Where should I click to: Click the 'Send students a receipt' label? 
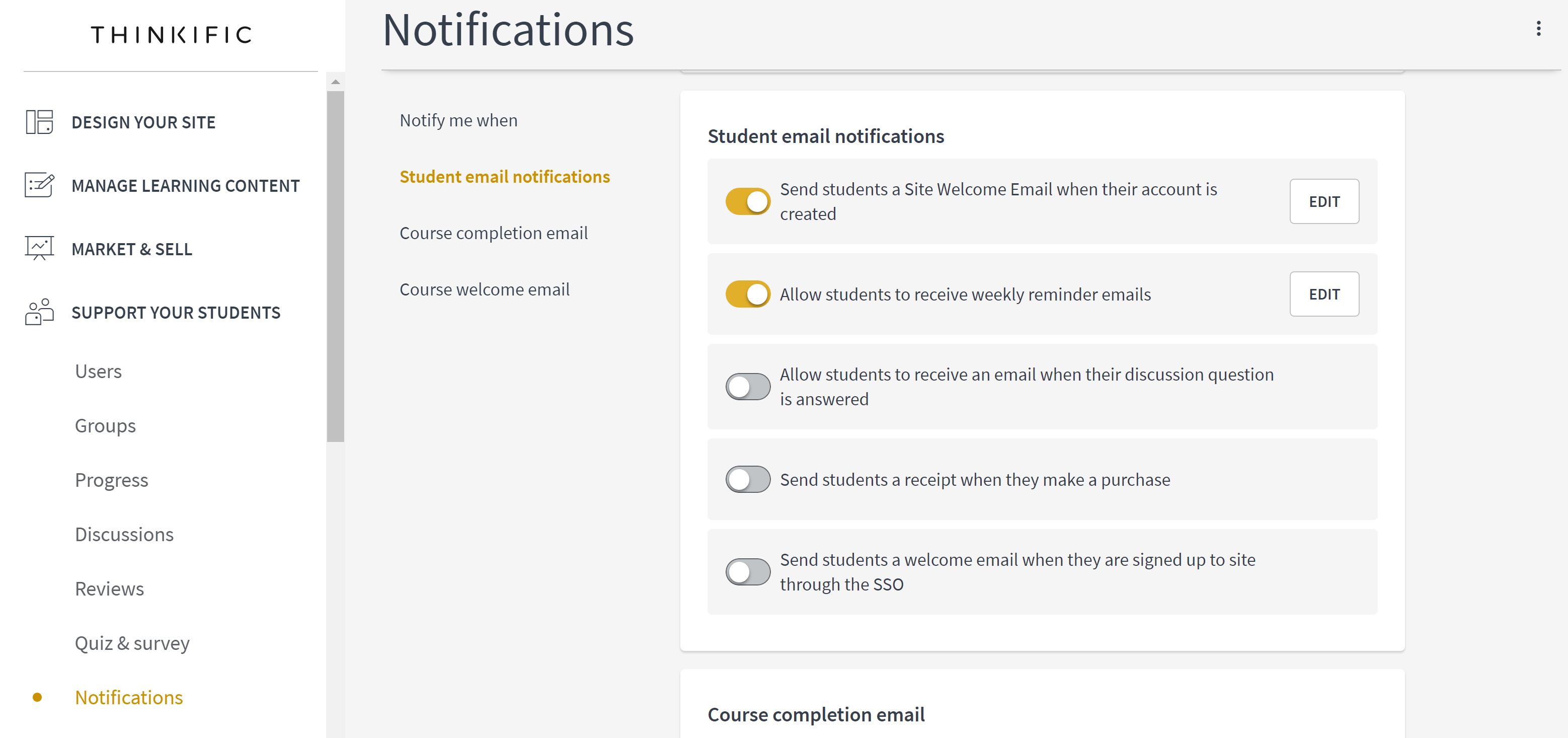coord(975,480)
